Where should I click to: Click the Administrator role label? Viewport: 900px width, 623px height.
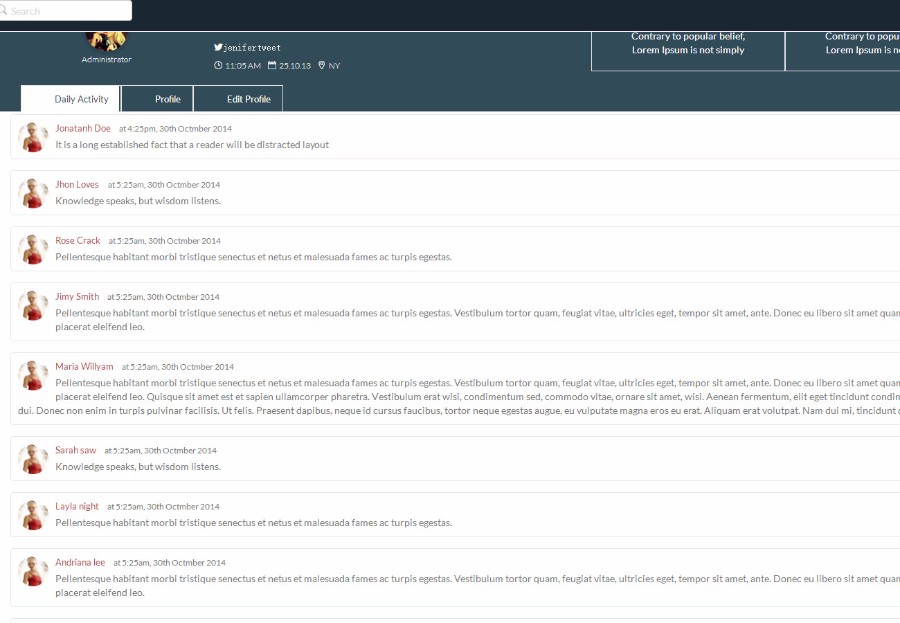click(106, 59)
